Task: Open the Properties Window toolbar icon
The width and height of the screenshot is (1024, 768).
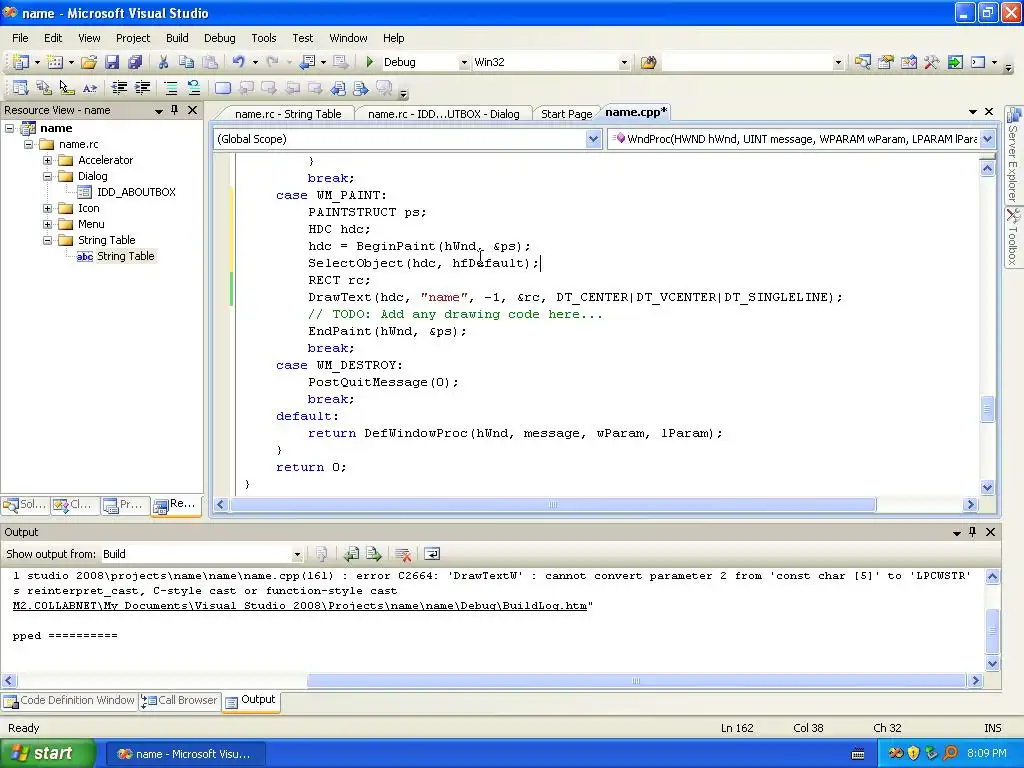Action: (x=886, y=62)
